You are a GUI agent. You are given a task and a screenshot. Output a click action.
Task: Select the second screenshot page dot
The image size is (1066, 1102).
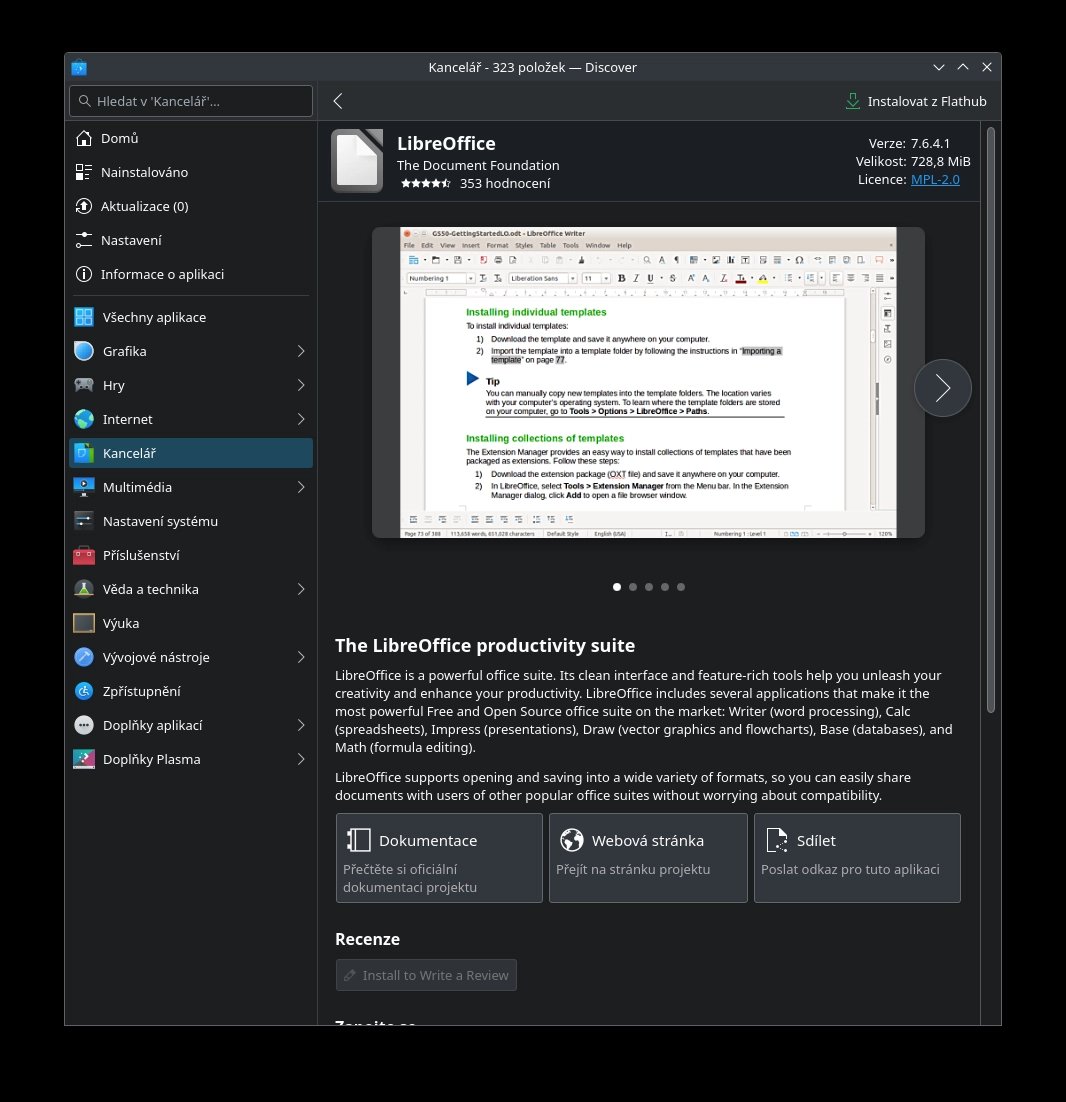pyautogui.click(x=633, y=587)
